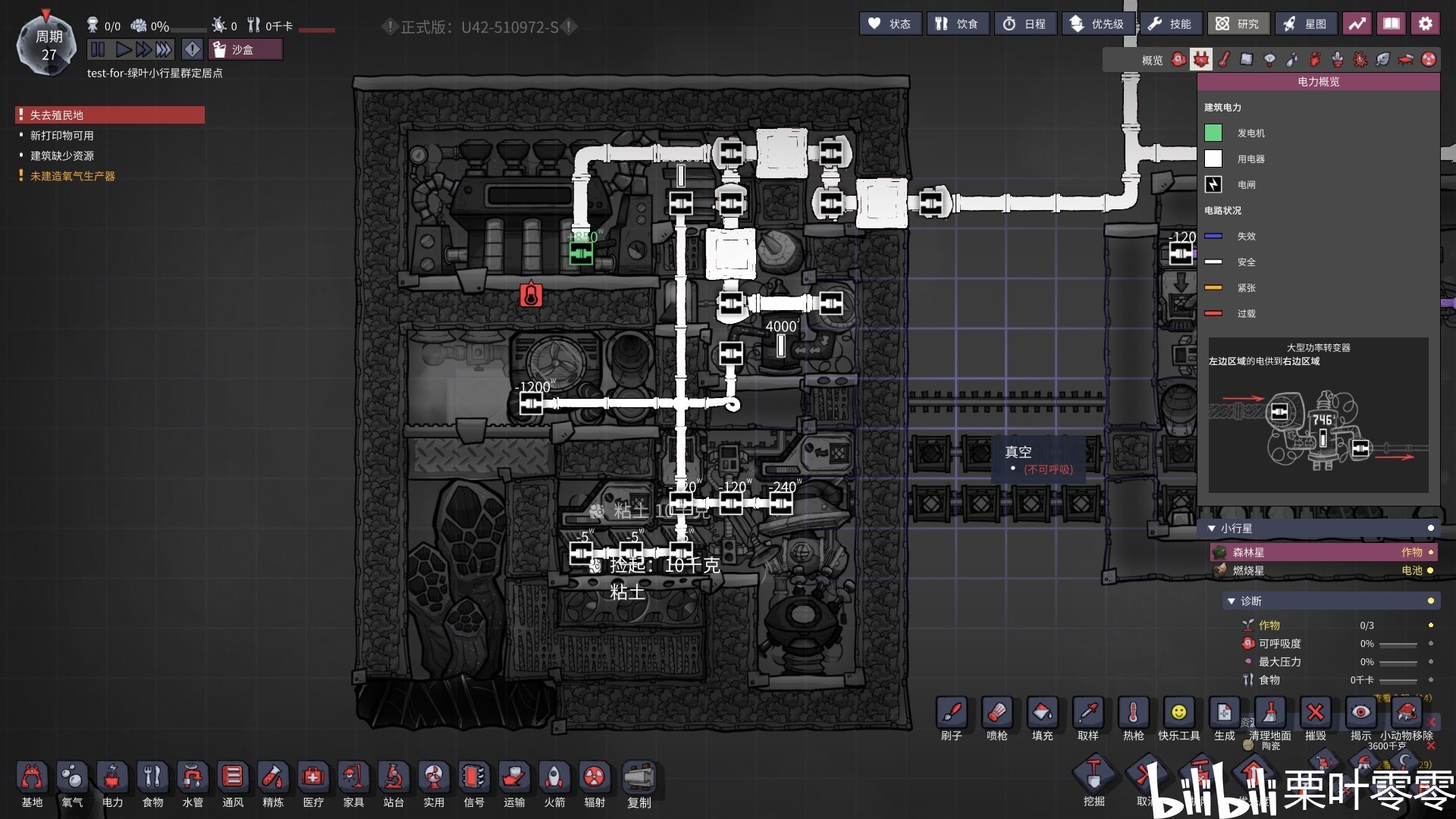
Task: Toggle the Rooms overlay bed icon
Action: point(1406,59)
